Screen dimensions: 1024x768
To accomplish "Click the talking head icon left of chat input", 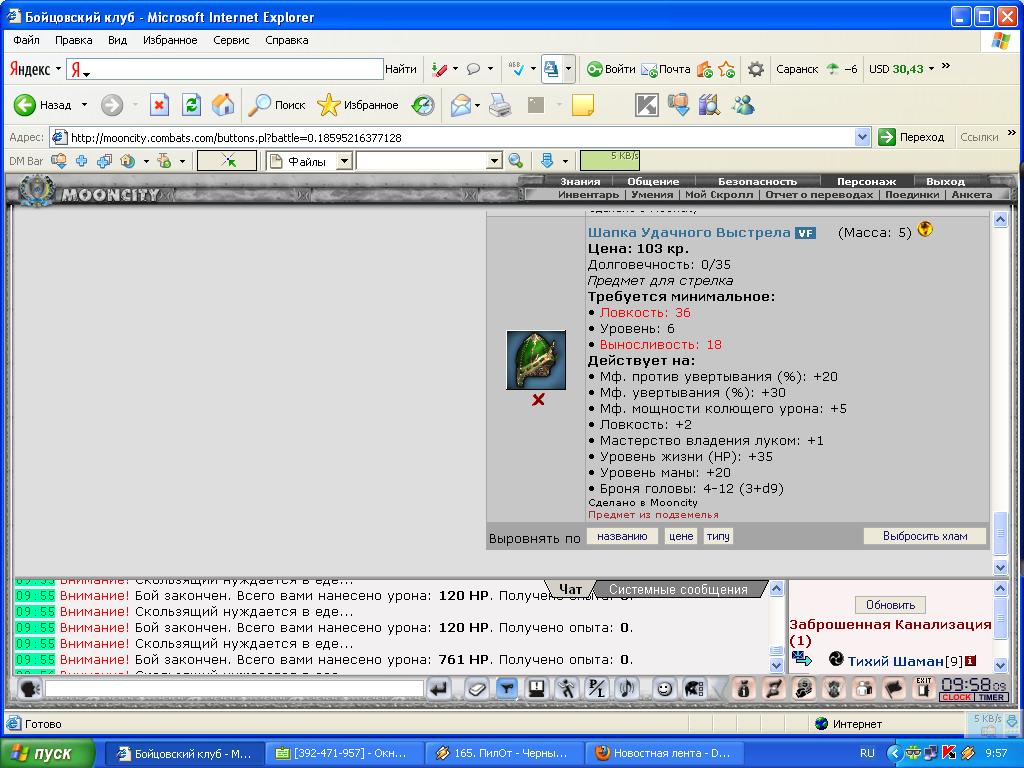I will click(x=29, y=688).
